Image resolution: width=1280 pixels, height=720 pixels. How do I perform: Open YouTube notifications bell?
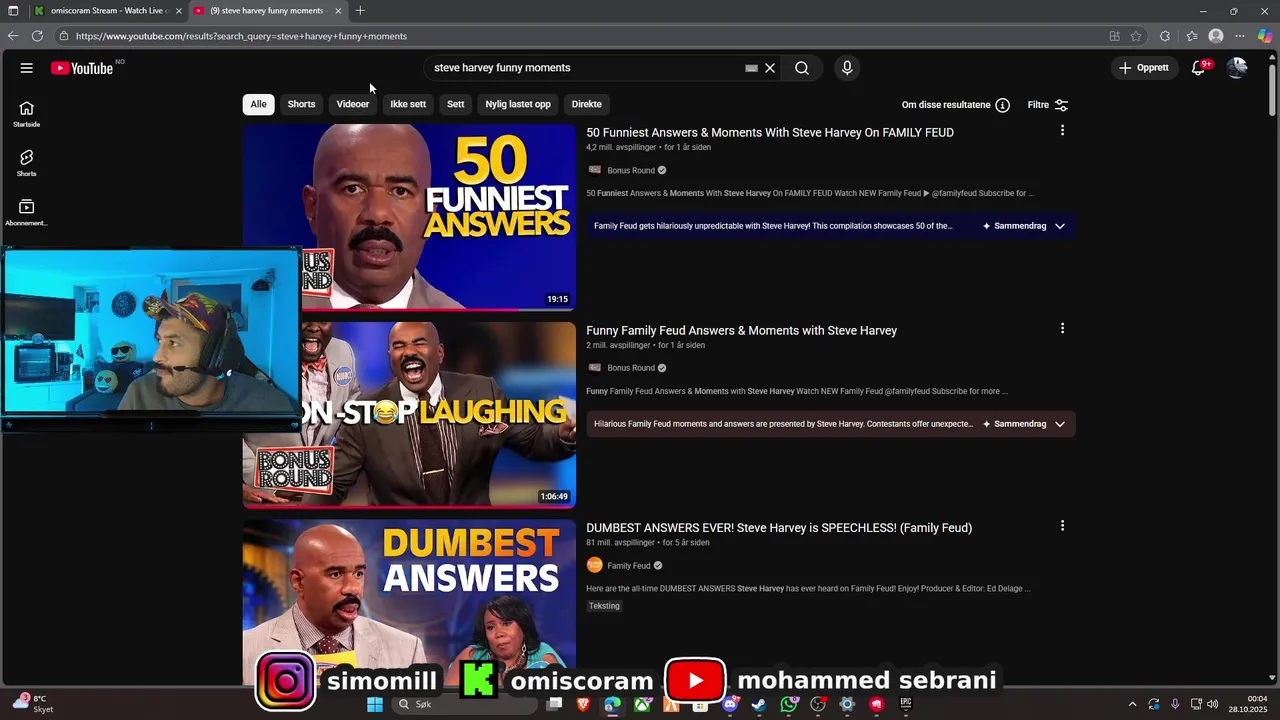click(x=1198, y=68)
